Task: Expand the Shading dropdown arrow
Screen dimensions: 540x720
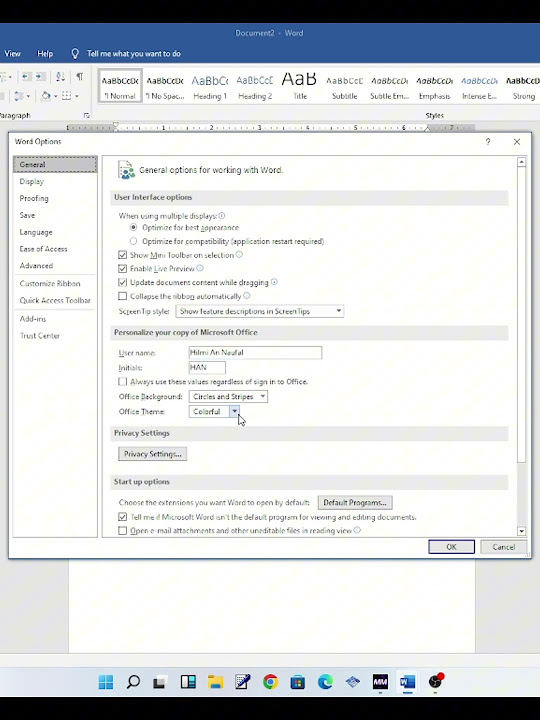Action: 56,96
